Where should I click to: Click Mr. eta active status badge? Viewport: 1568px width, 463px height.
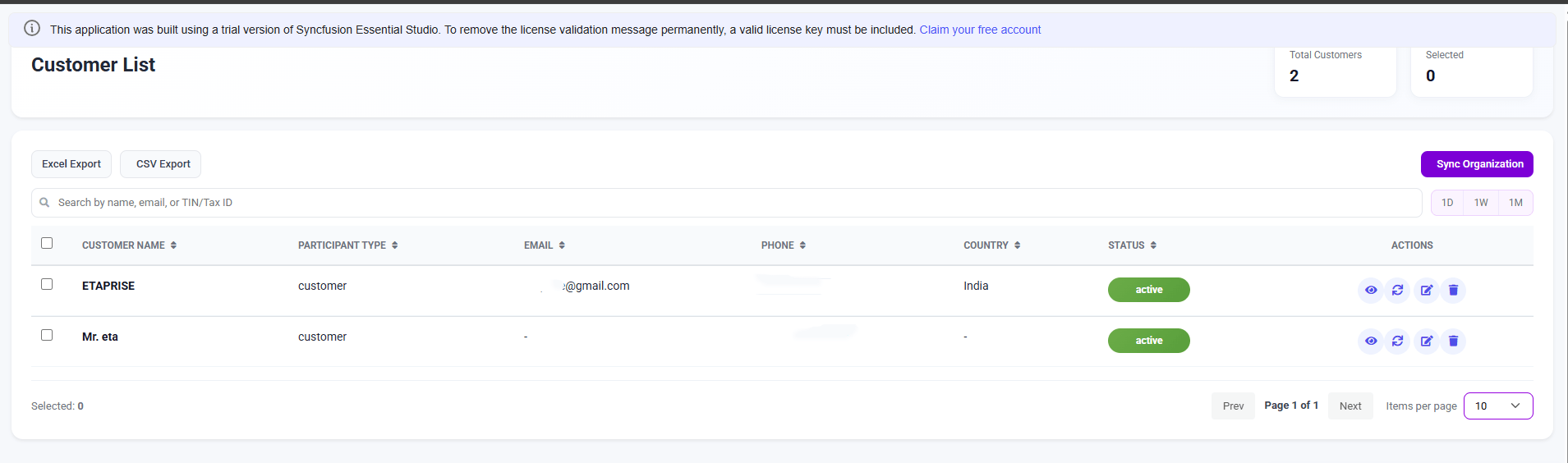1149,341
